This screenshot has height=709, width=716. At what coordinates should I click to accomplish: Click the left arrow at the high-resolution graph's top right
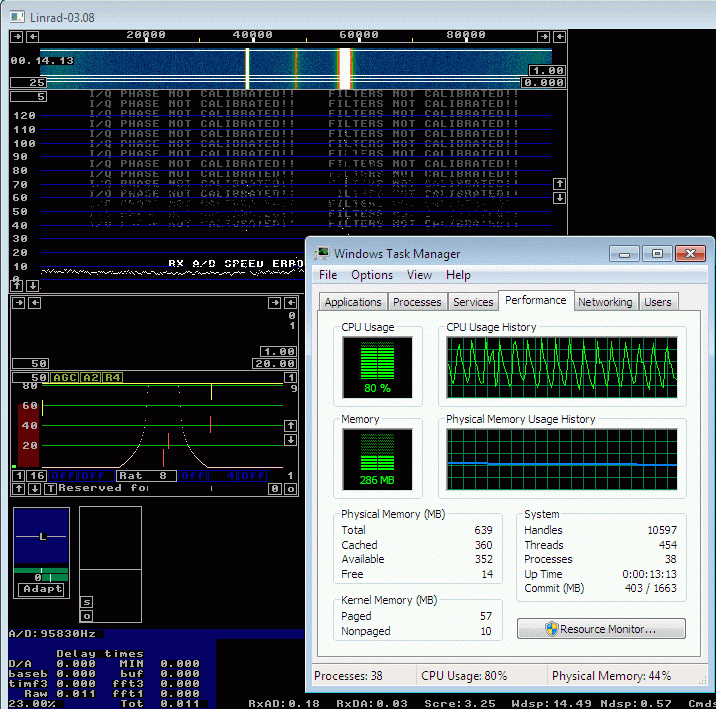[290, 303]
